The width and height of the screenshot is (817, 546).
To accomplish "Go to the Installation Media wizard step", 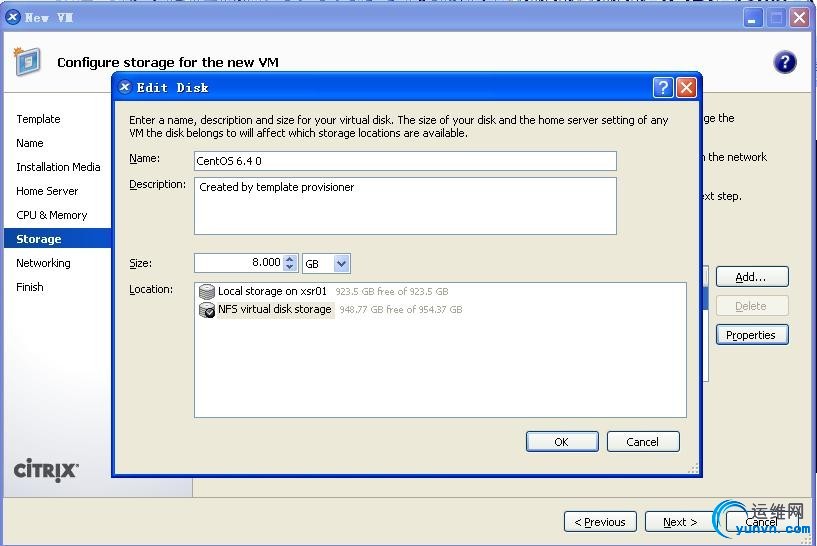I will click(58, 167).
